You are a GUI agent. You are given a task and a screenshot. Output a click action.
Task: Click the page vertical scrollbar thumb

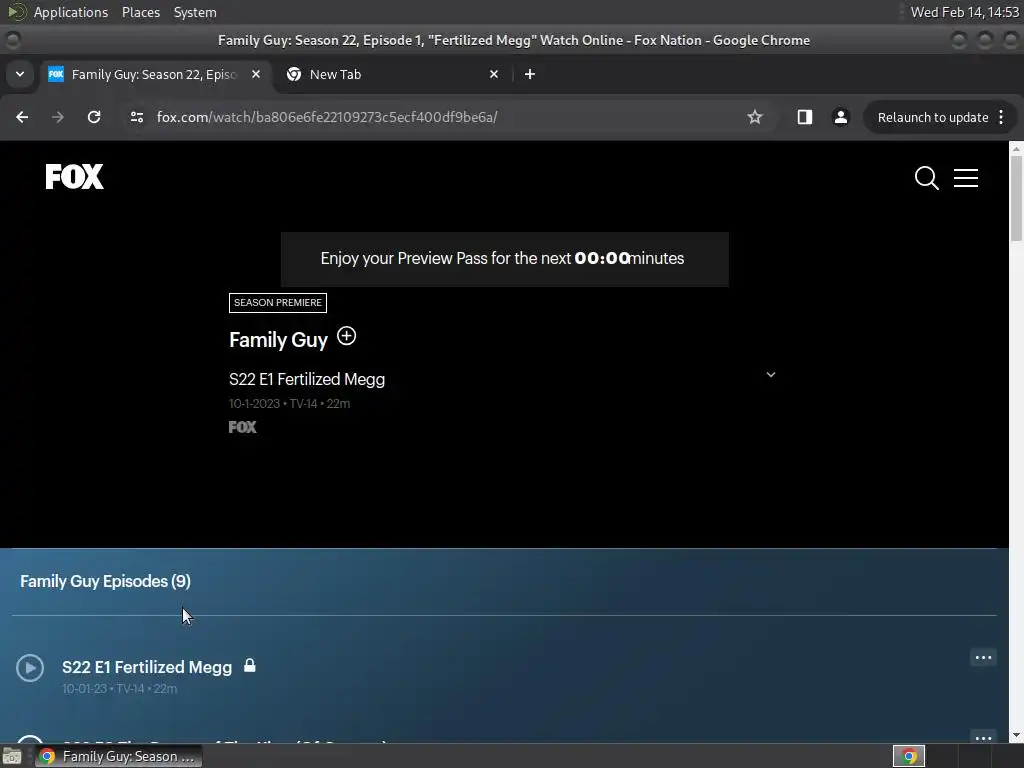coord(1016,199)
